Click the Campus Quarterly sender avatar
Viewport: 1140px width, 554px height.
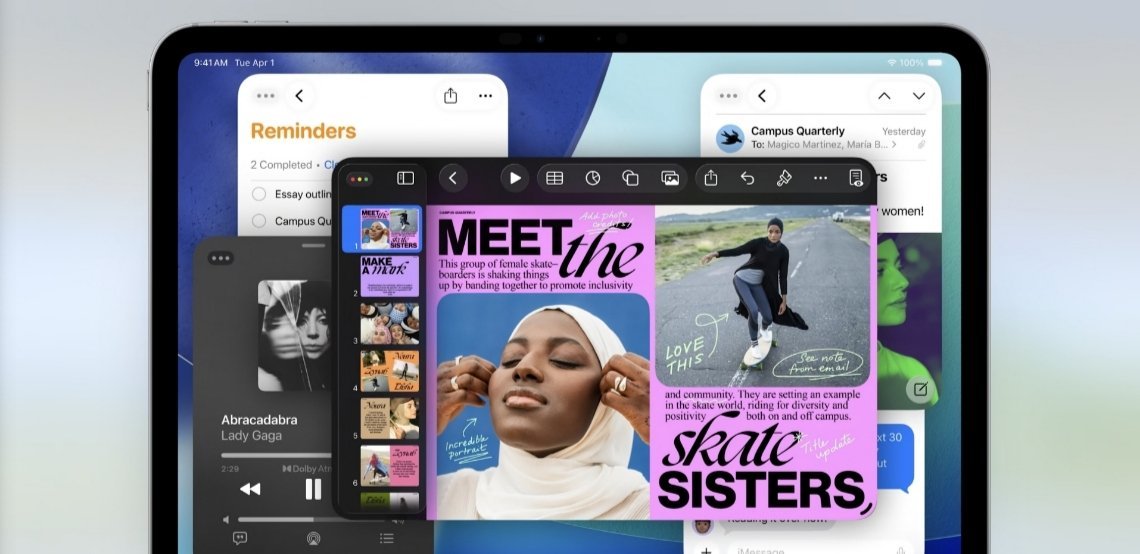(730, 138)
